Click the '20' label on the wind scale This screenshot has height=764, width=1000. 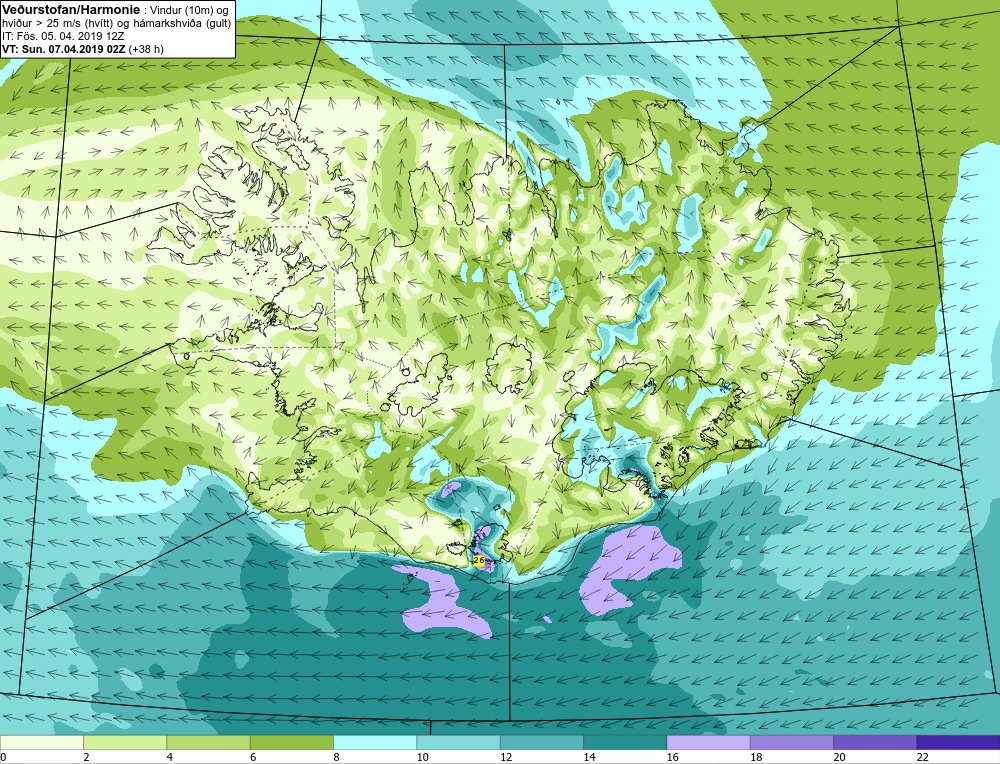coord(839,757)
